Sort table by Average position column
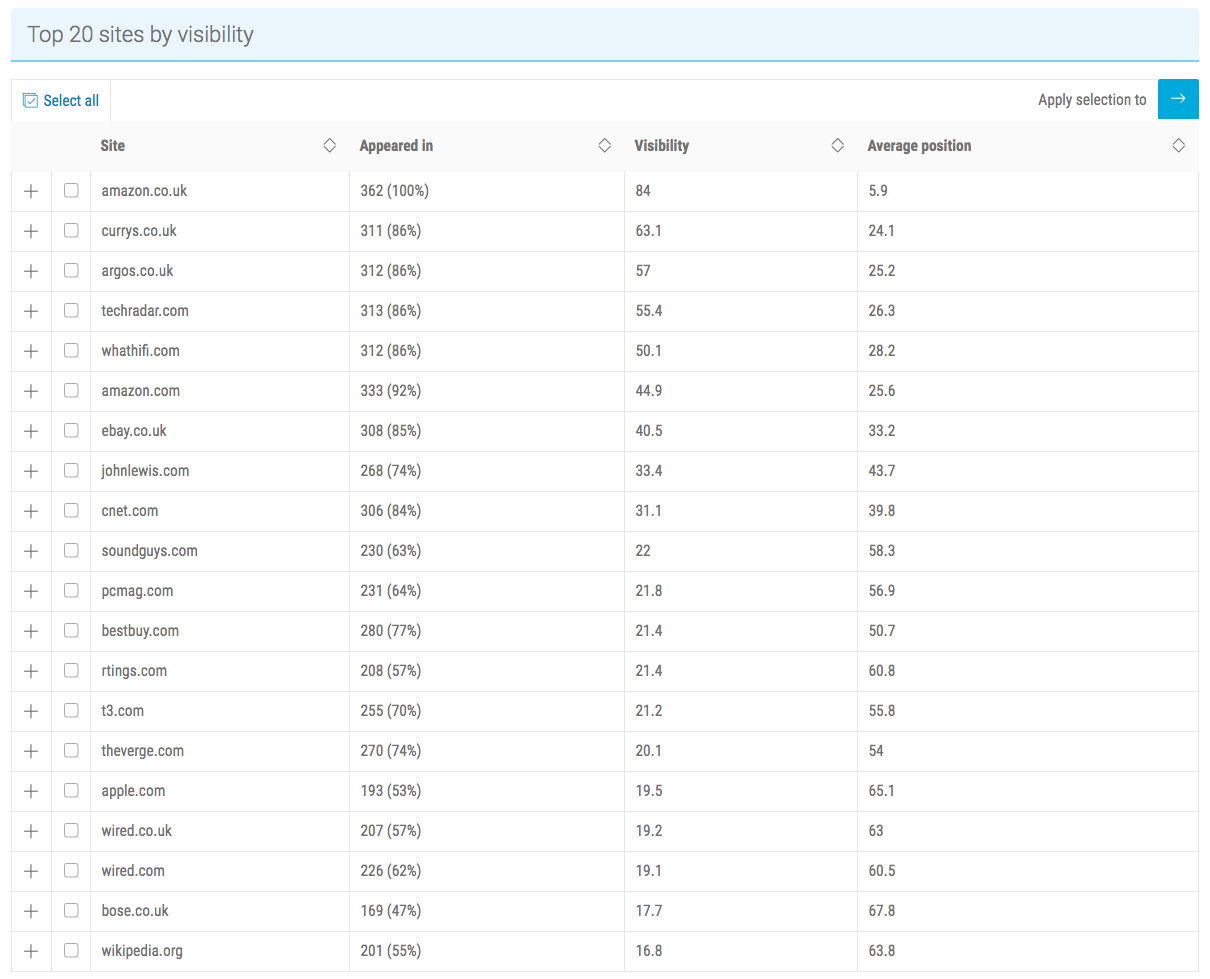The image size is (1210, 979). pyautogui.click(x=1178, y=146)
